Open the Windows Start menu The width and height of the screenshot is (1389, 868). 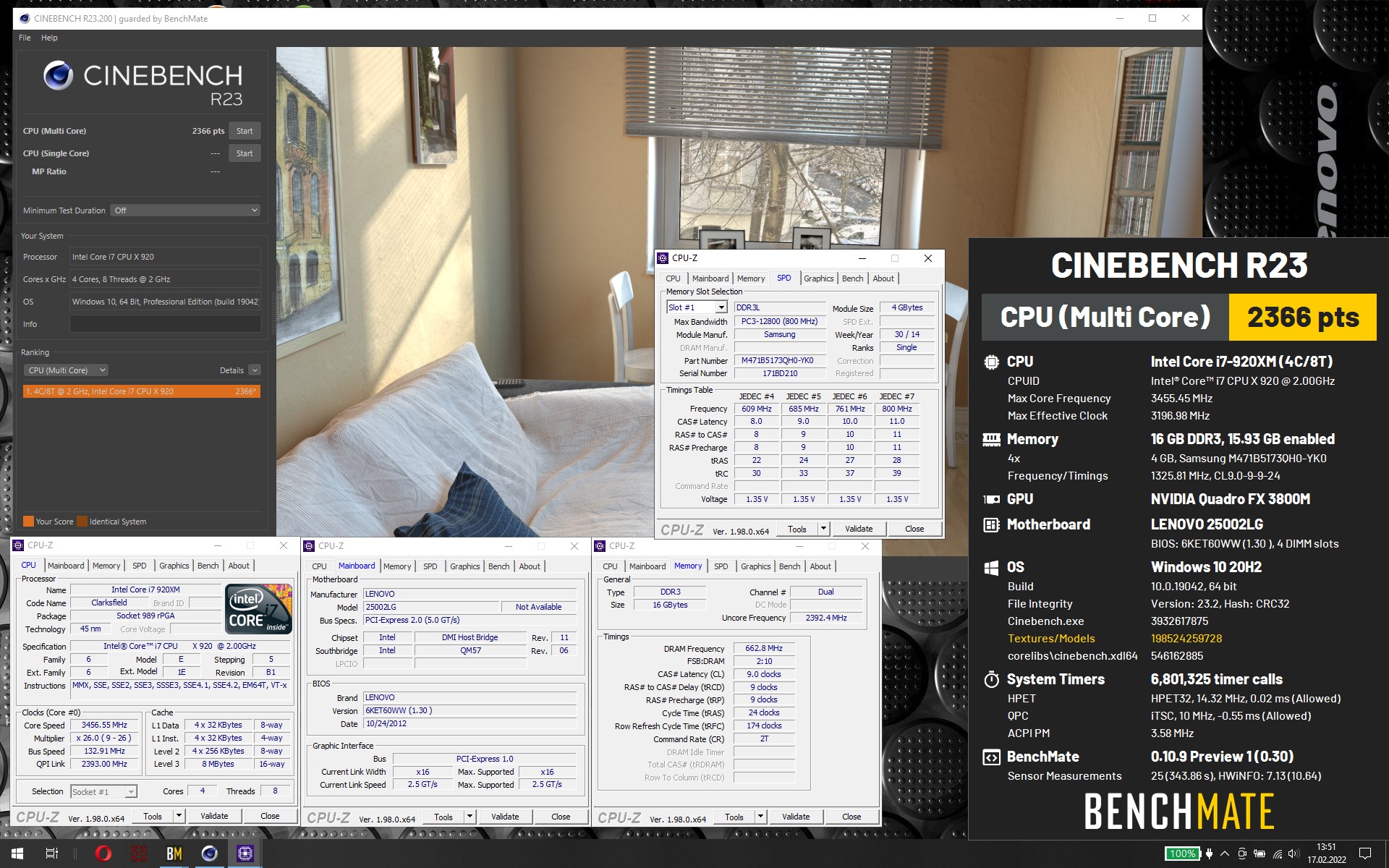[17, 854]
